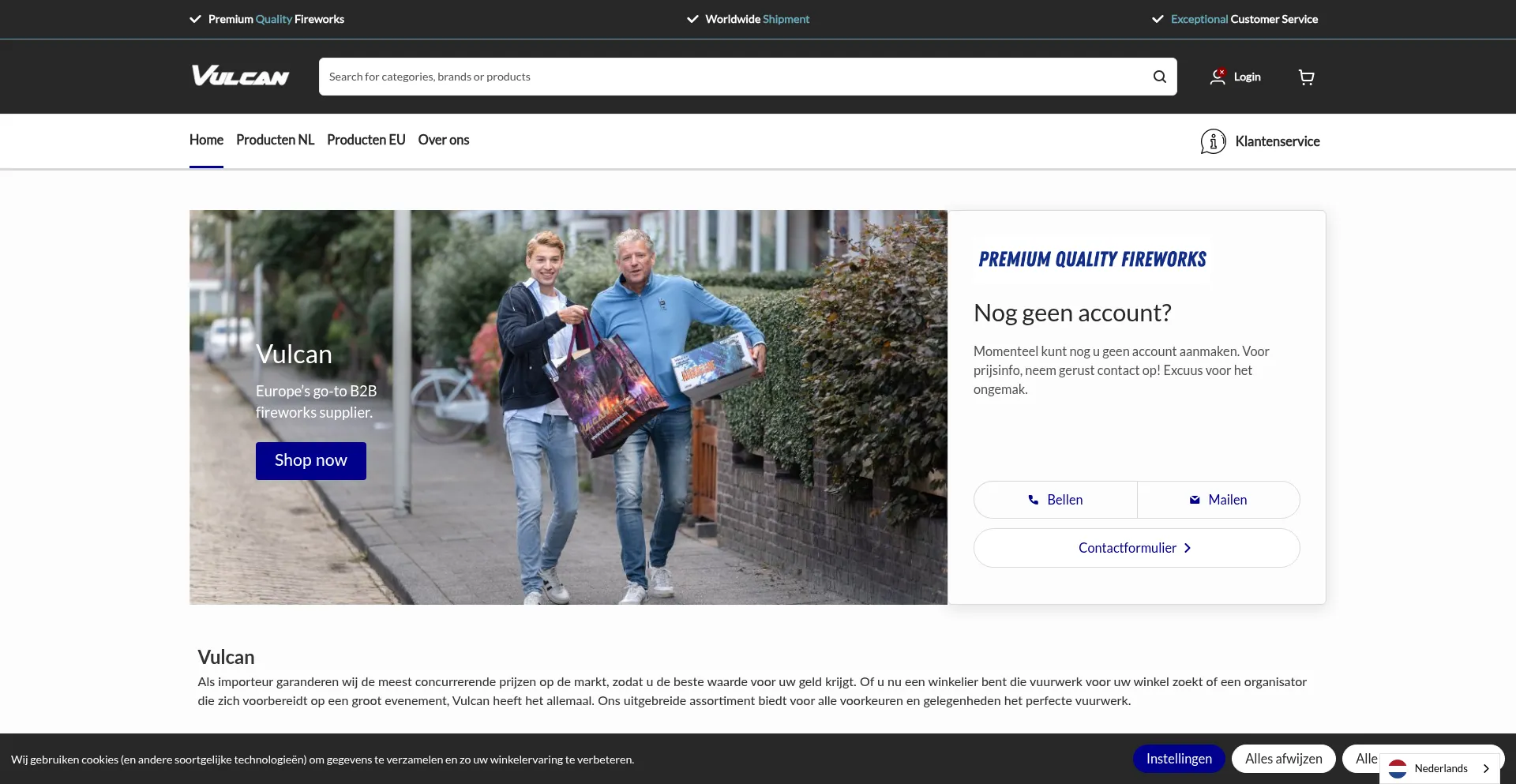Go to the Over ons page

(x=443, y=140)
